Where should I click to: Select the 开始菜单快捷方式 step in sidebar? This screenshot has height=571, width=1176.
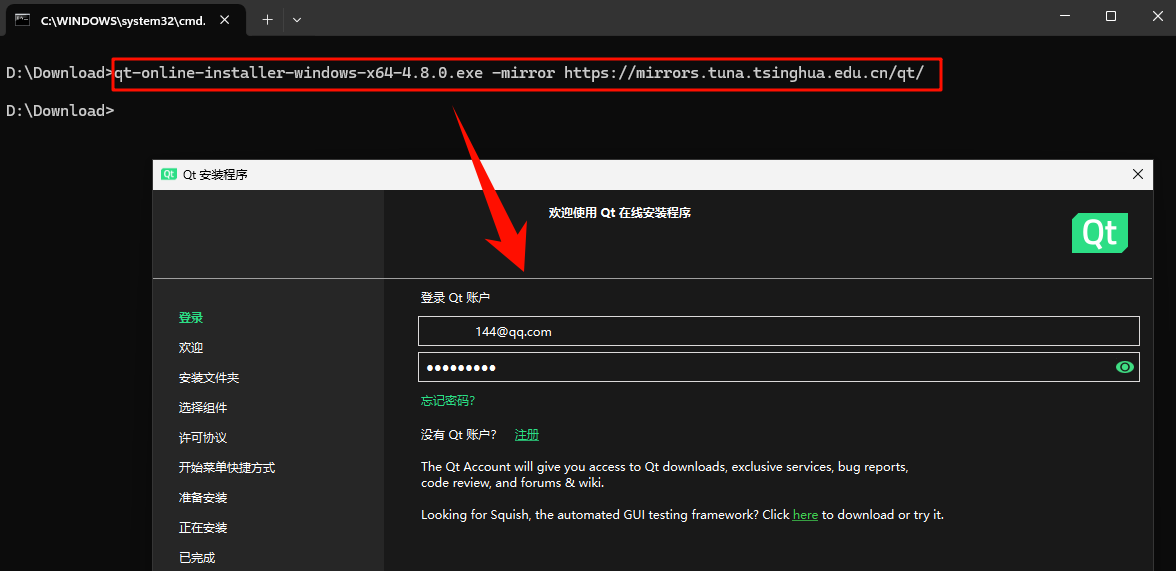click(x=226, y=467)
